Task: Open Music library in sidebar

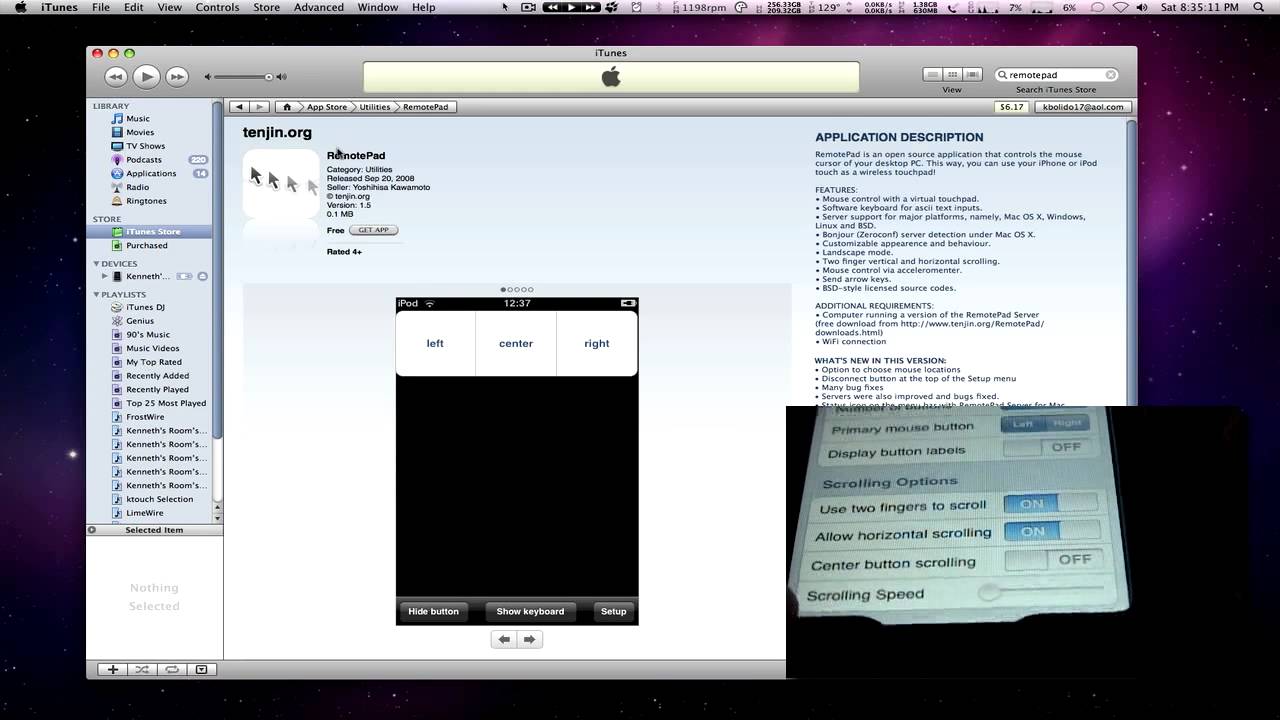Action: (138, 119)
